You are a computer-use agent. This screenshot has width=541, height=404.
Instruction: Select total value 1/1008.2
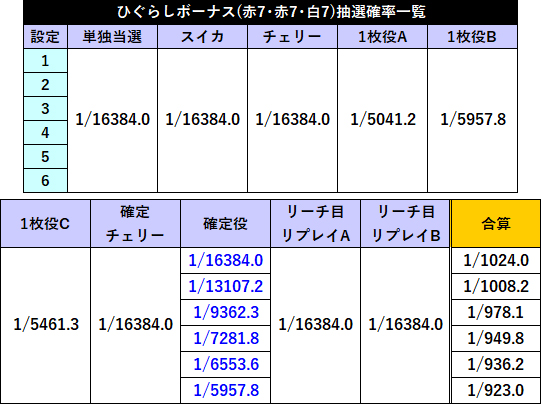[x=496, y=286]
